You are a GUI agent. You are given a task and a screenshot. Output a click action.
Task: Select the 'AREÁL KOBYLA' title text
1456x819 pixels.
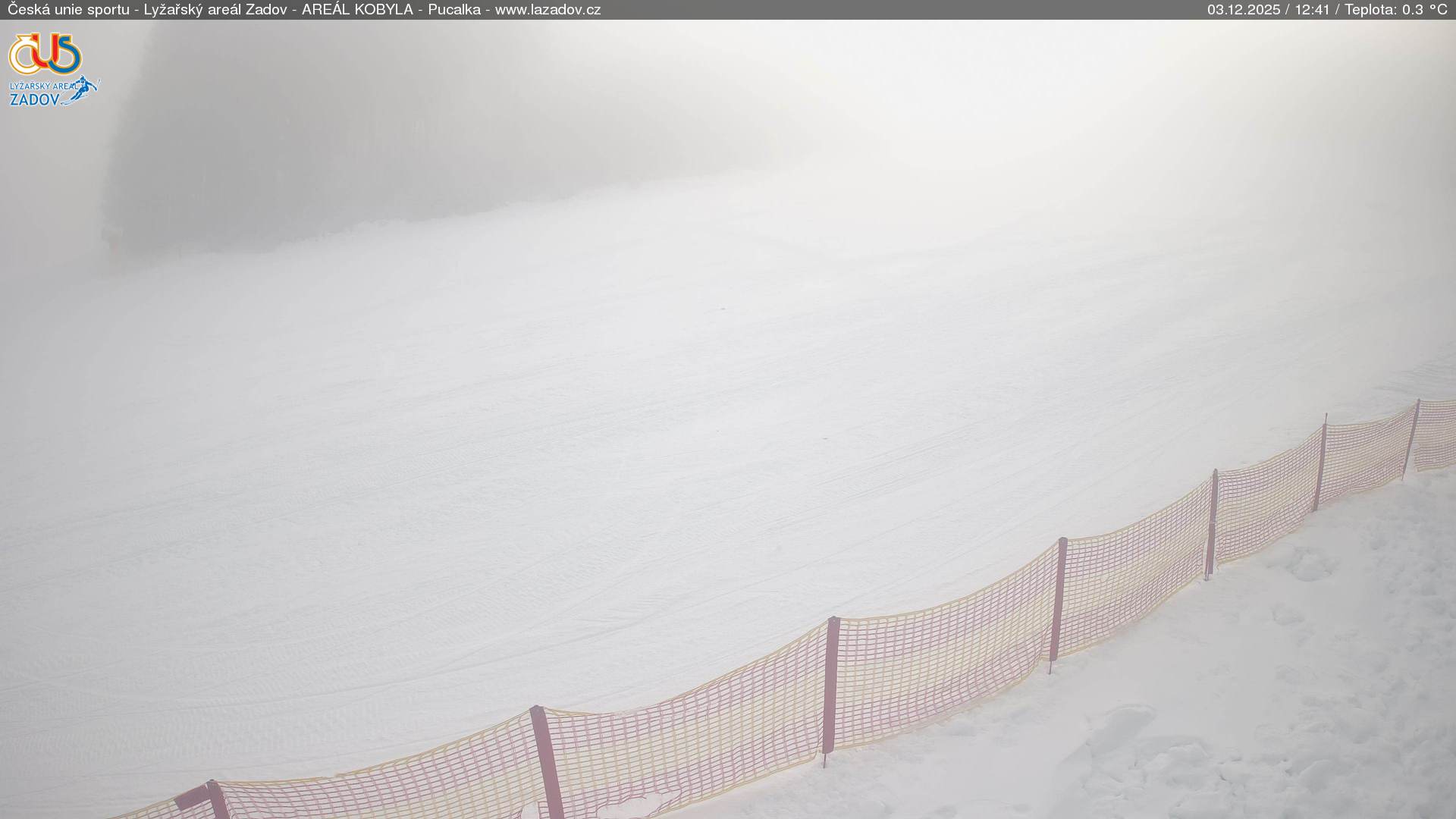(x=357, y=10)
